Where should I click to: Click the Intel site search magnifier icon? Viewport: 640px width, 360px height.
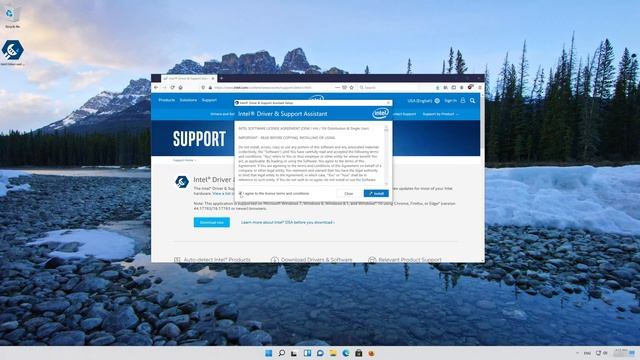click(x=472, y=100)
